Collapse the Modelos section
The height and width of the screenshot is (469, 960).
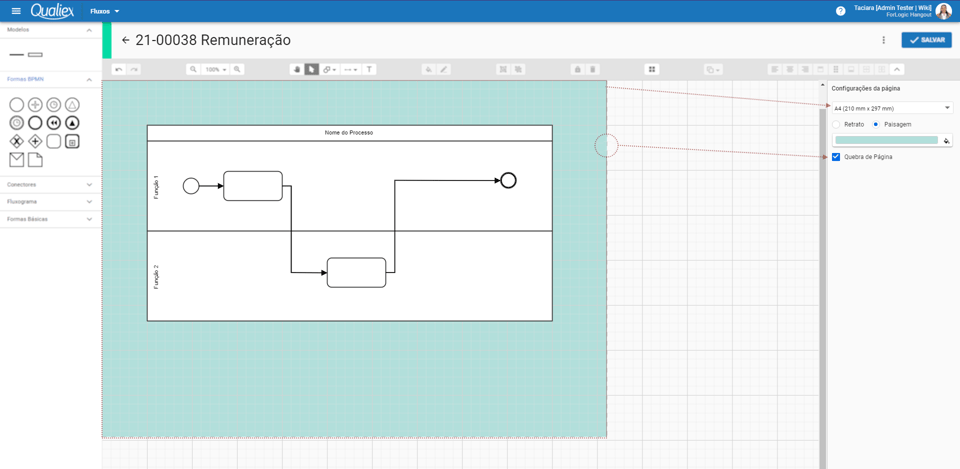pos(89,30)
